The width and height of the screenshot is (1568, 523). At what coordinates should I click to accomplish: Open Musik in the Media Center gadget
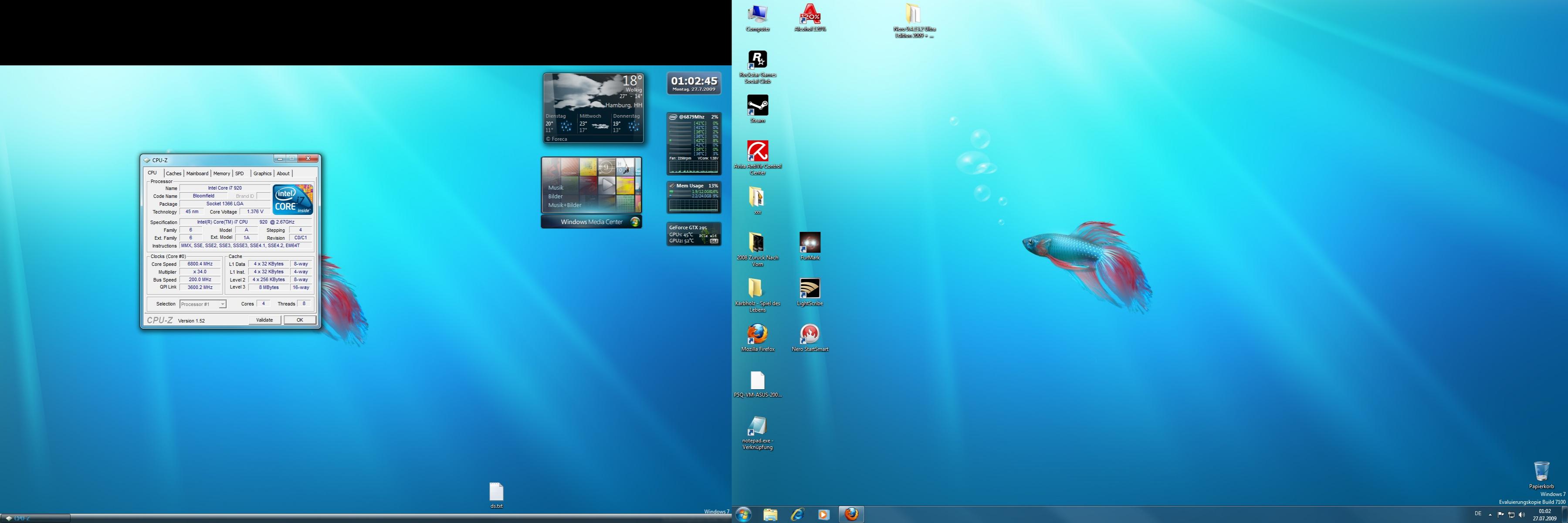tap(556, 187)
